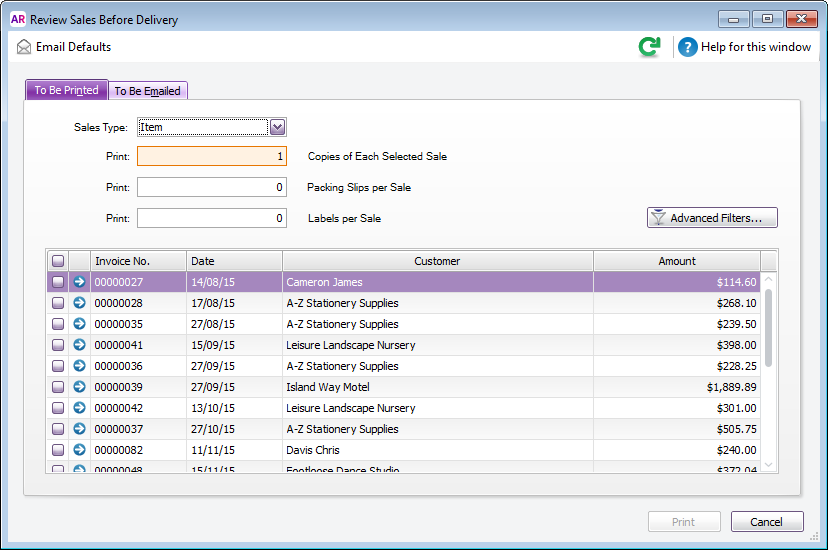This screenshot has width=828, height=550.
Task: Select the To Be Printed tab
Action: click(66, 90)
